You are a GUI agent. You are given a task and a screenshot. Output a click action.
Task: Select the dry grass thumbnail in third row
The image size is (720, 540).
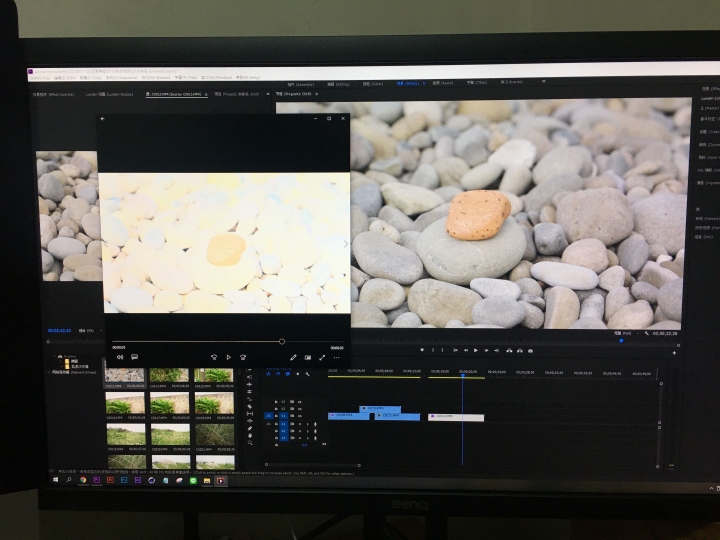pos(215,434)
